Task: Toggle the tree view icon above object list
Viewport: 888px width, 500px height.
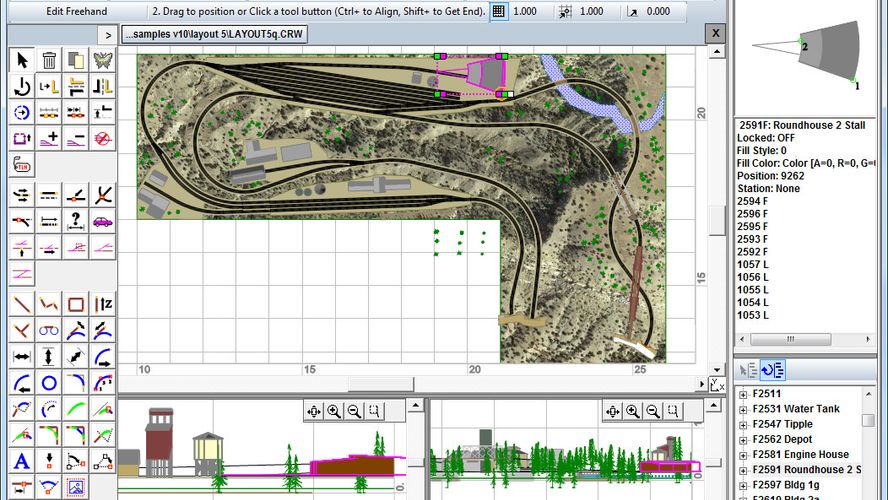Action: [773, 371]
